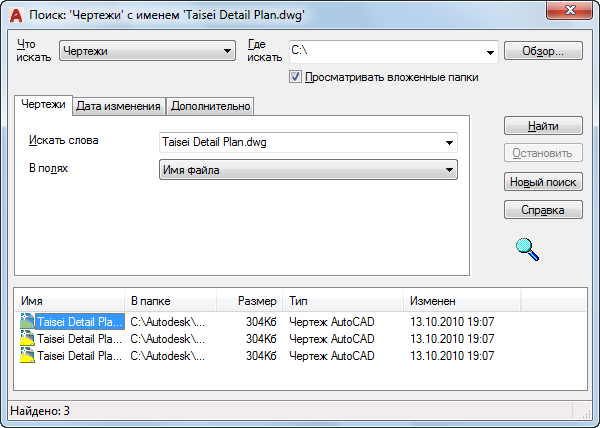600x428 pixels.
Task: Click the 'Найдено: 3' status bar text
Action: (40, 411)
